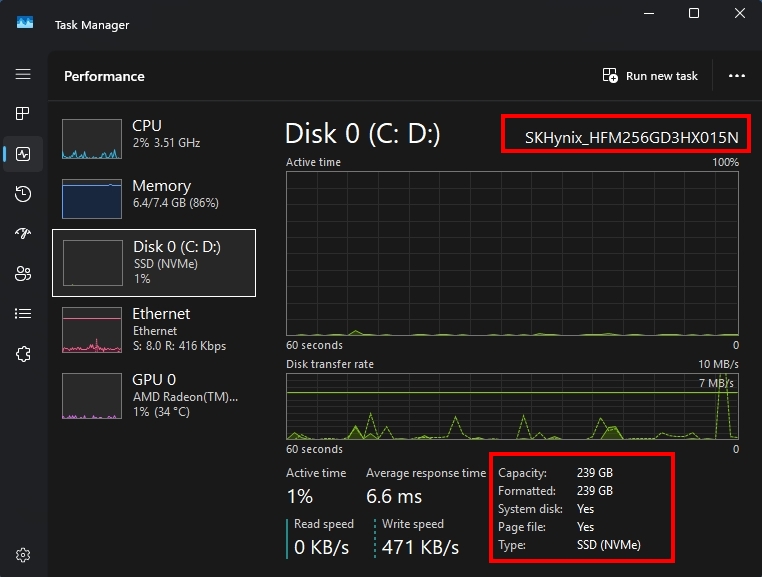This screenshot has height=577, width=762.
Task: Click the Capacity 239 GB value
Action: (595, 473)
